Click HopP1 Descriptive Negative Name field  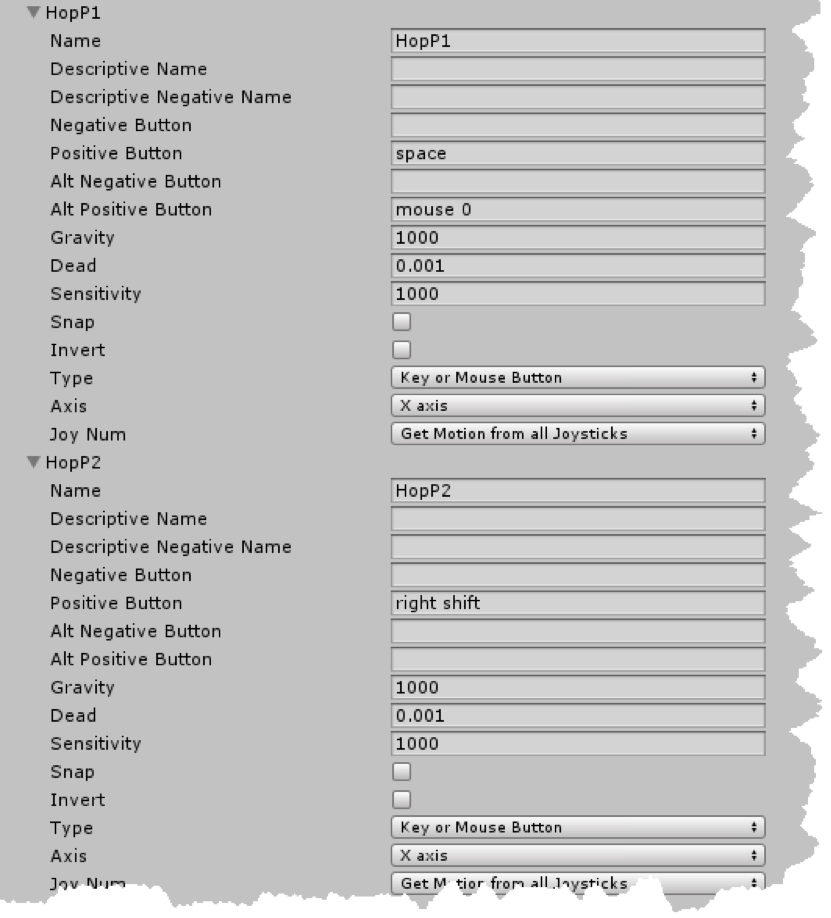click(x=578, y=97)
